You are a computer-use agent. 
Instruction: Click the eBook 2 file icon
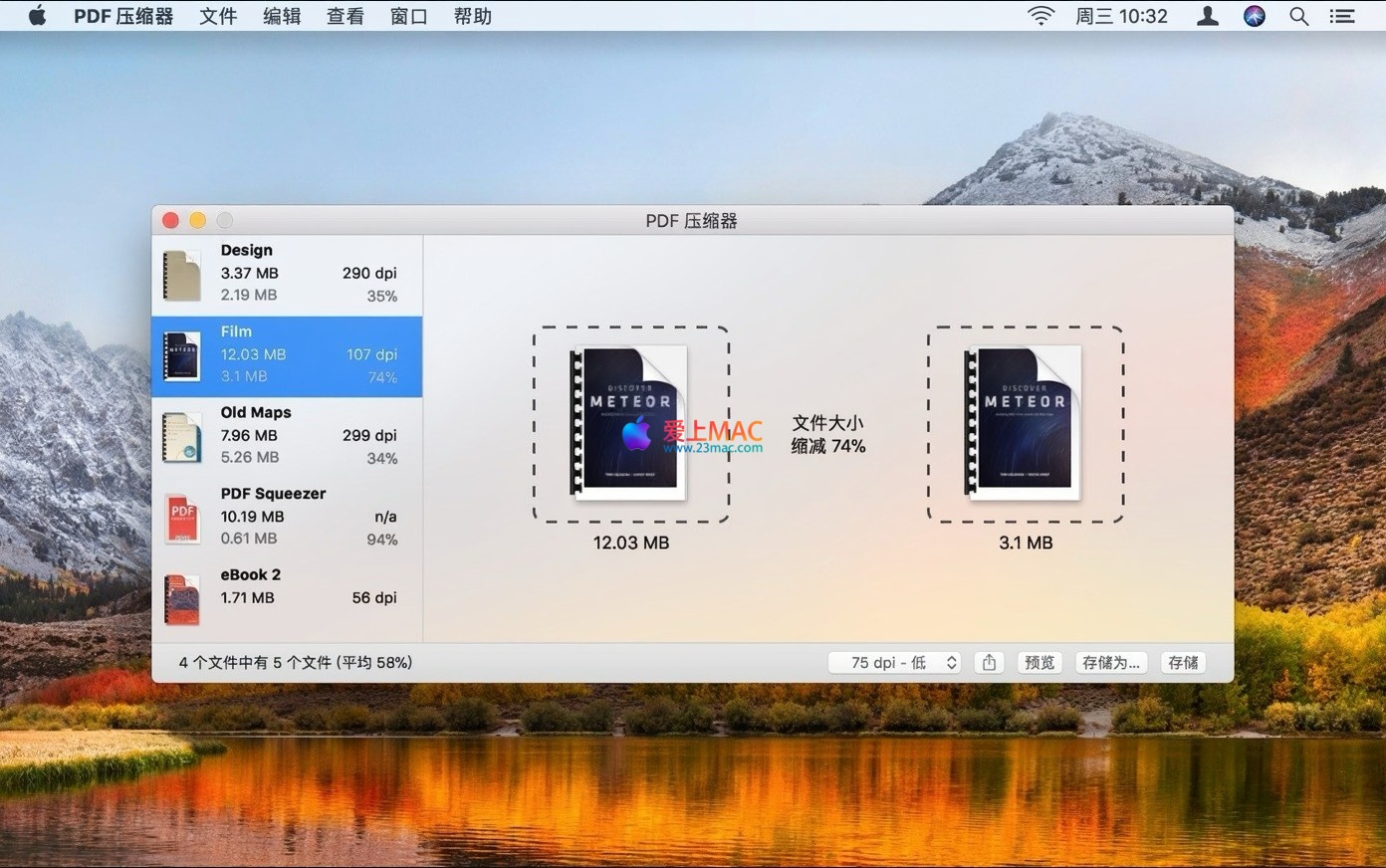click(181, 599)
